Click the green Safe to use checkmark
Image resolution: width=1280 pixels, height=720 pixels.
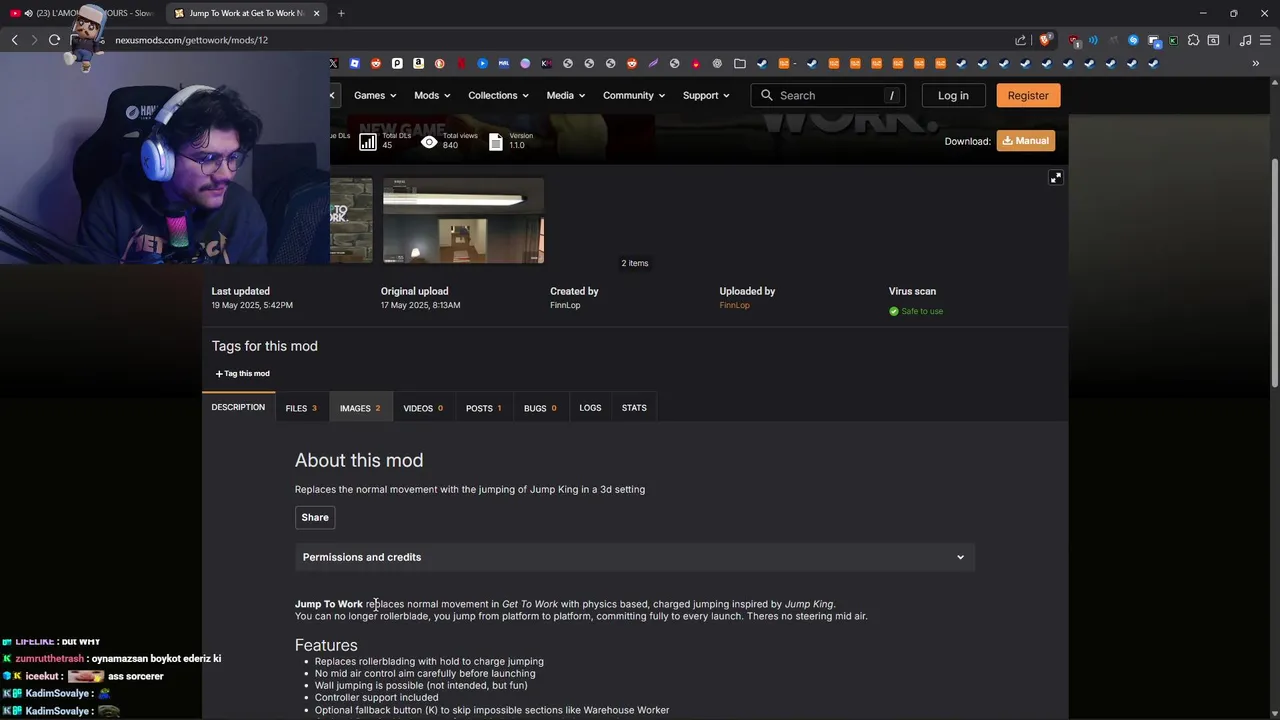(894, 311)
